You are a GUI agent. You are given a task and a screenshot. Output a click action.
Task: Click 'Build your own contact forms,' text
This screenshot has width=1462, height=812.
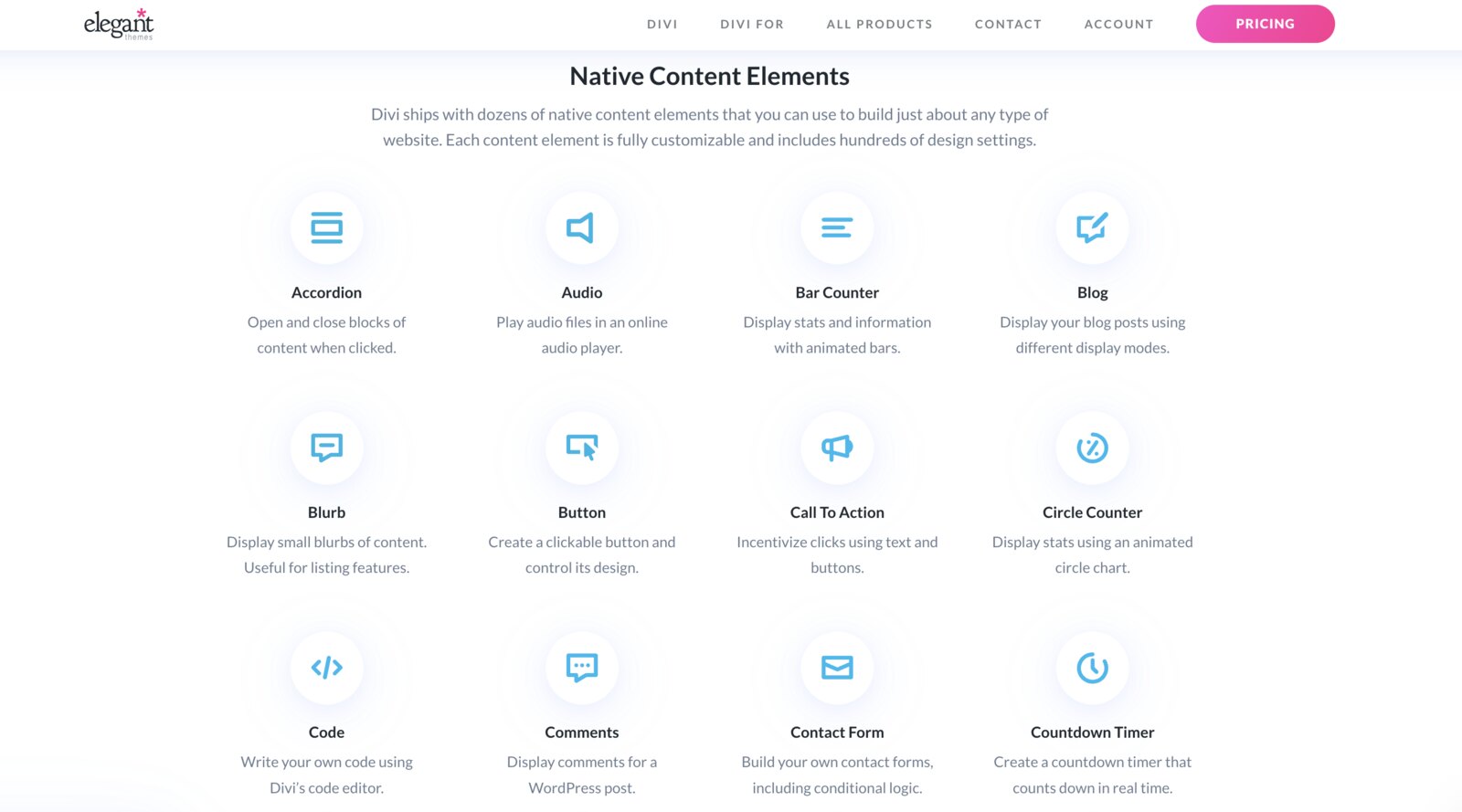click(x=837, y=762)
